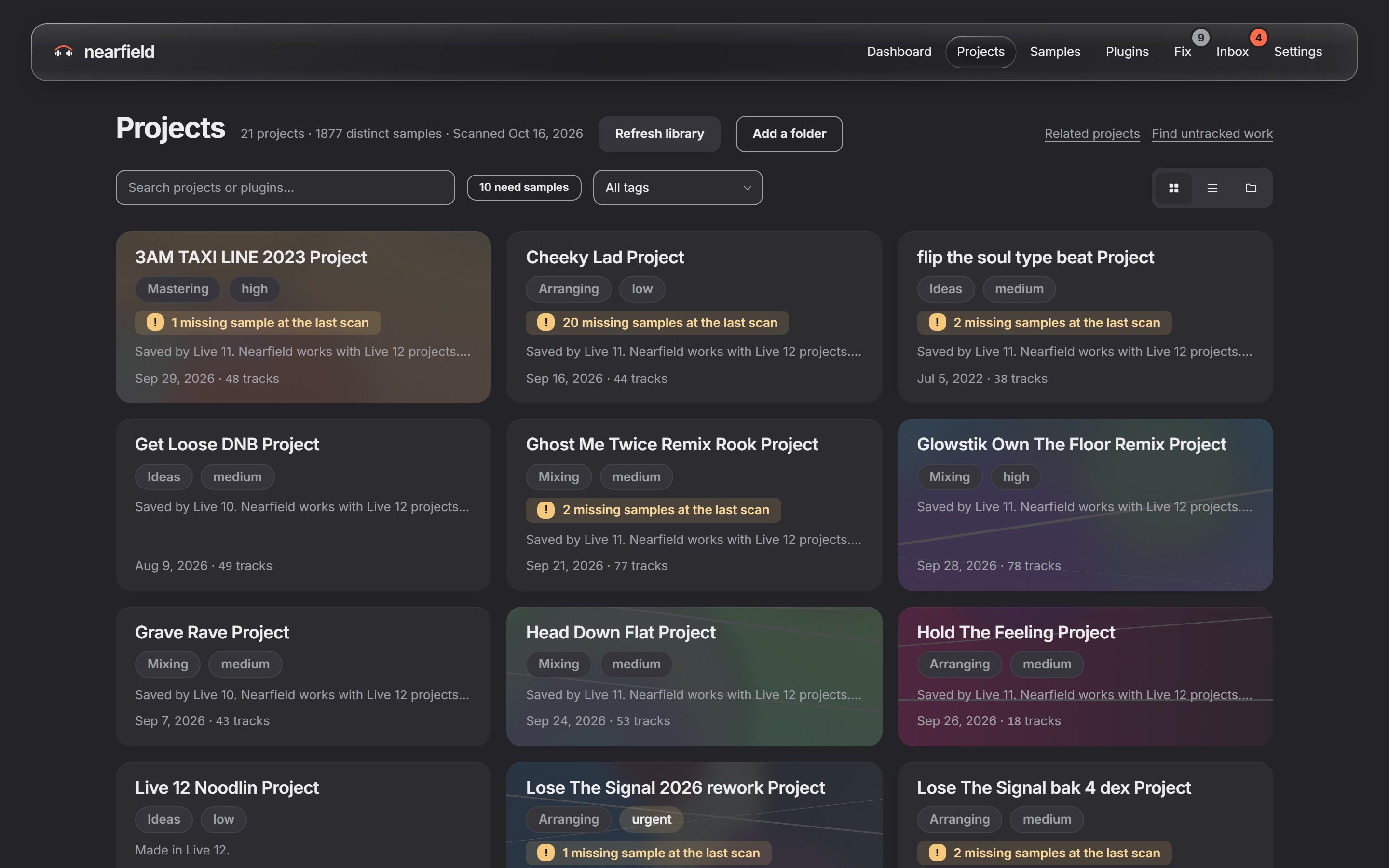The width and height of the screenshot is (1389, 868).
Task: Open the Glowstik Own The Floor Remix card
Action: click(1085, 504)
